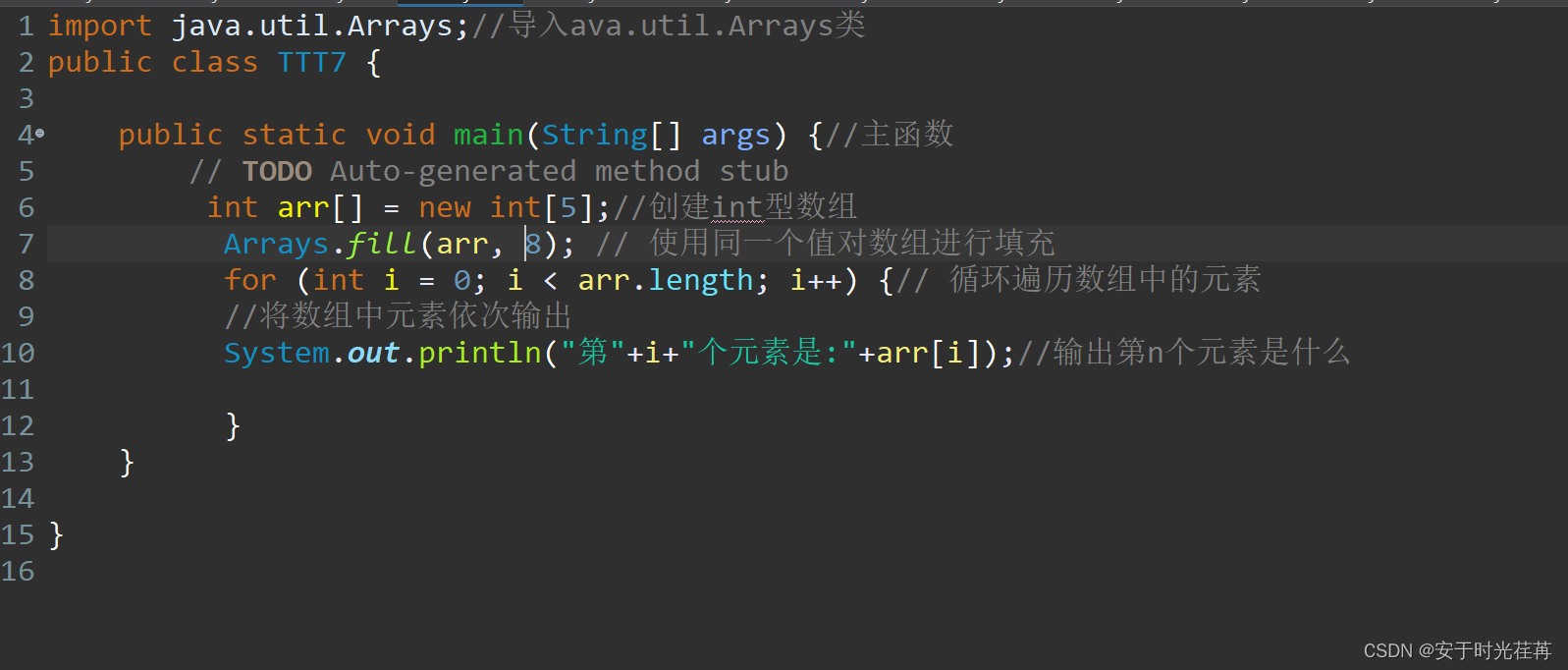Click the closing brace on line 12
The height and width of the screenshot is (670, 1568).
[233, 425]
